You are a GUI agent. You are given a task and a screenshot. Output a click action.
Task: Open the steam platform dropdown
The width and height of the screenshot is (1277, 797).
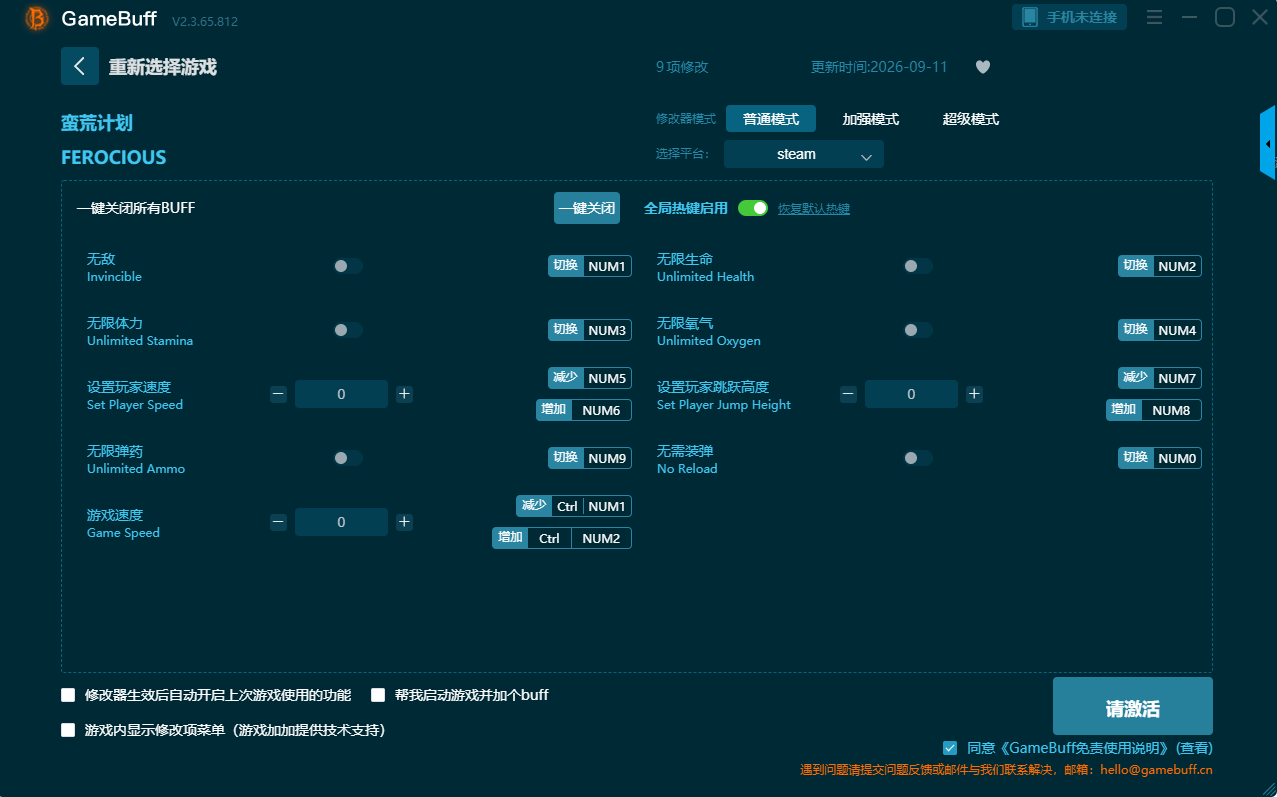804,154
